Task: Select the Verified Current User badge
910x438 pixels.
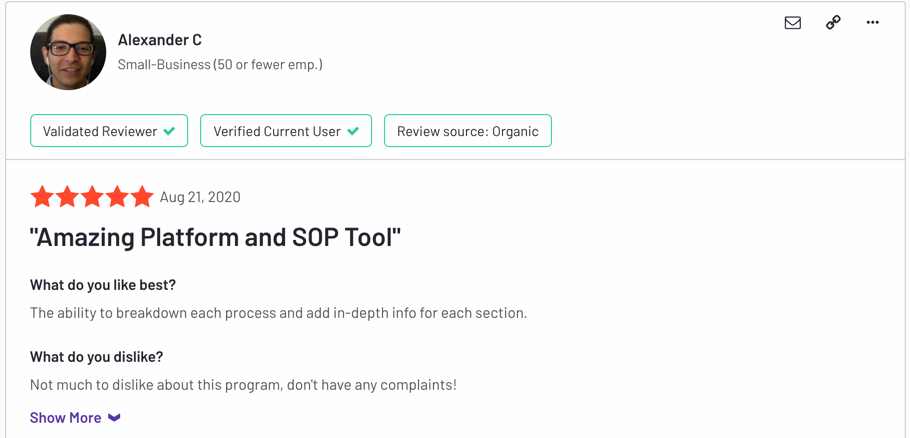Action: [286, 131]
